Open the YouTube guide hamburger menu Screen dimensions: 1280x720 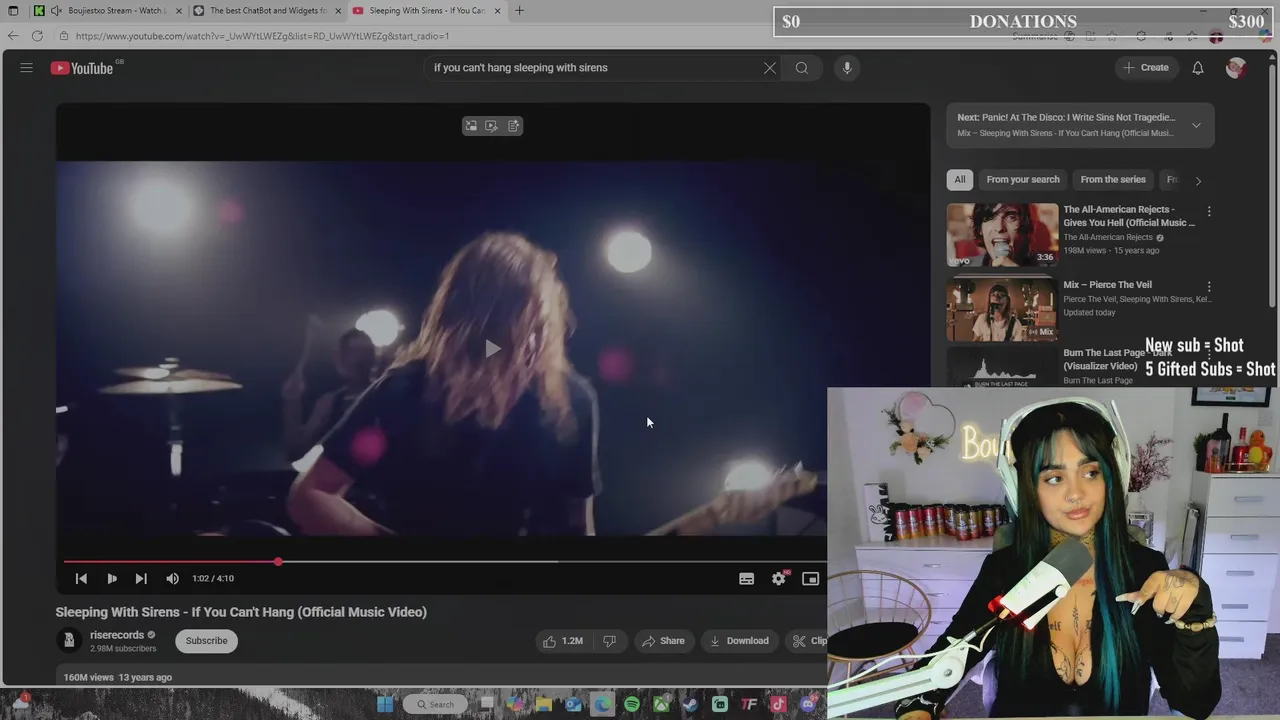[x=26, y=68]
